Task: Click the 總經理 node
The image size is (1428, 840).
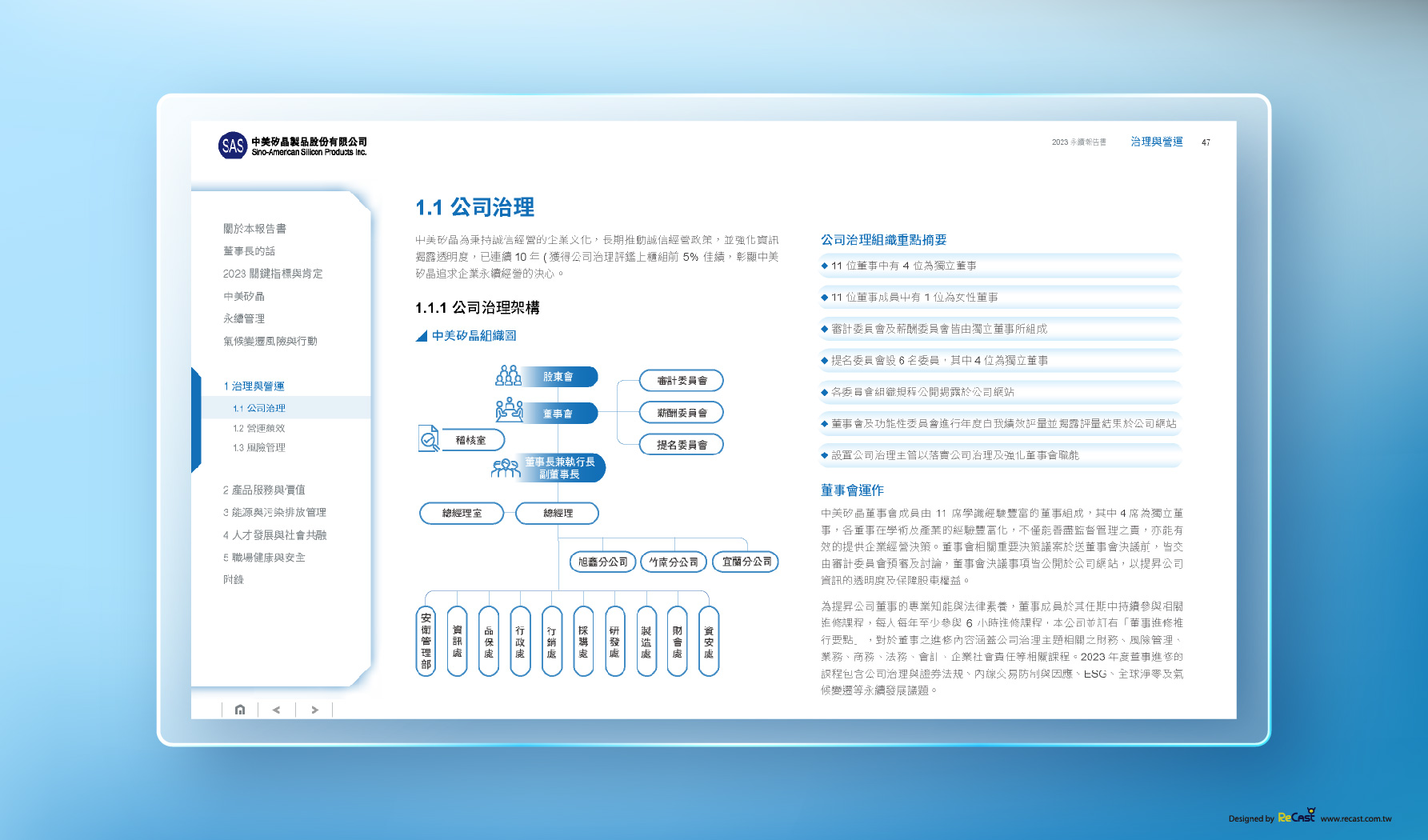Action: [x=558, y=513]
